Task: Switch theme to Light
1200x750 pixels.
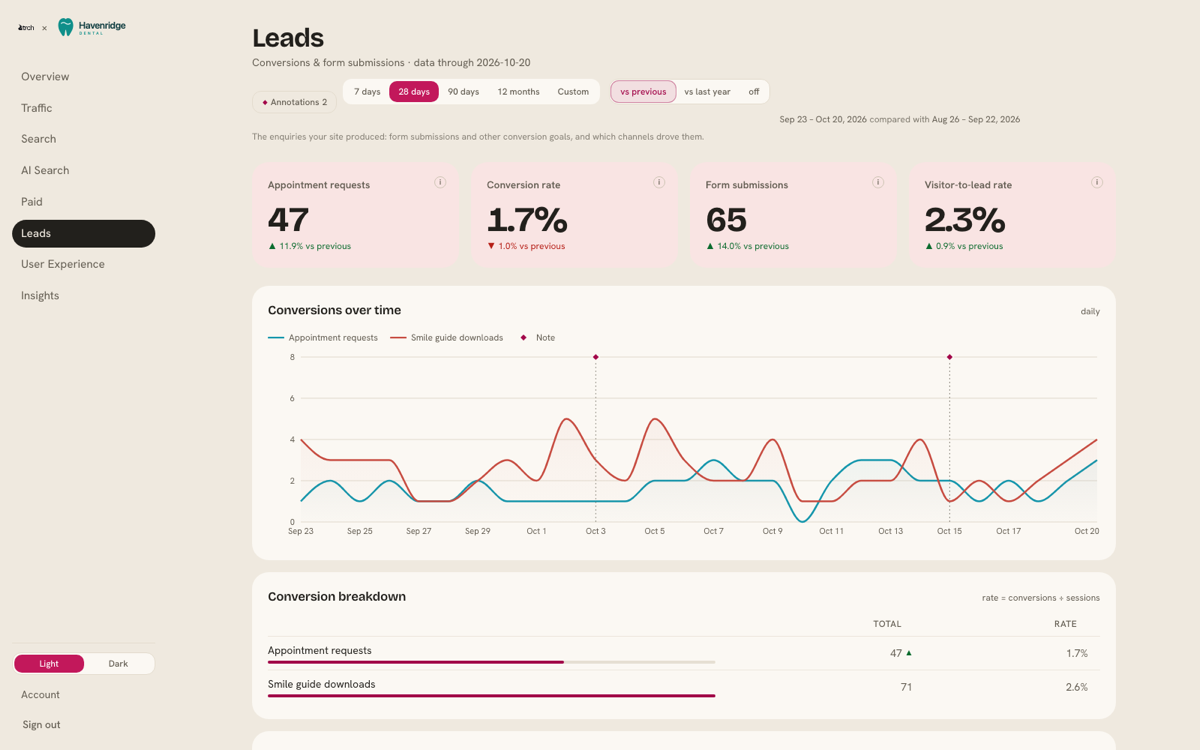Action: [x=49, y=664]
